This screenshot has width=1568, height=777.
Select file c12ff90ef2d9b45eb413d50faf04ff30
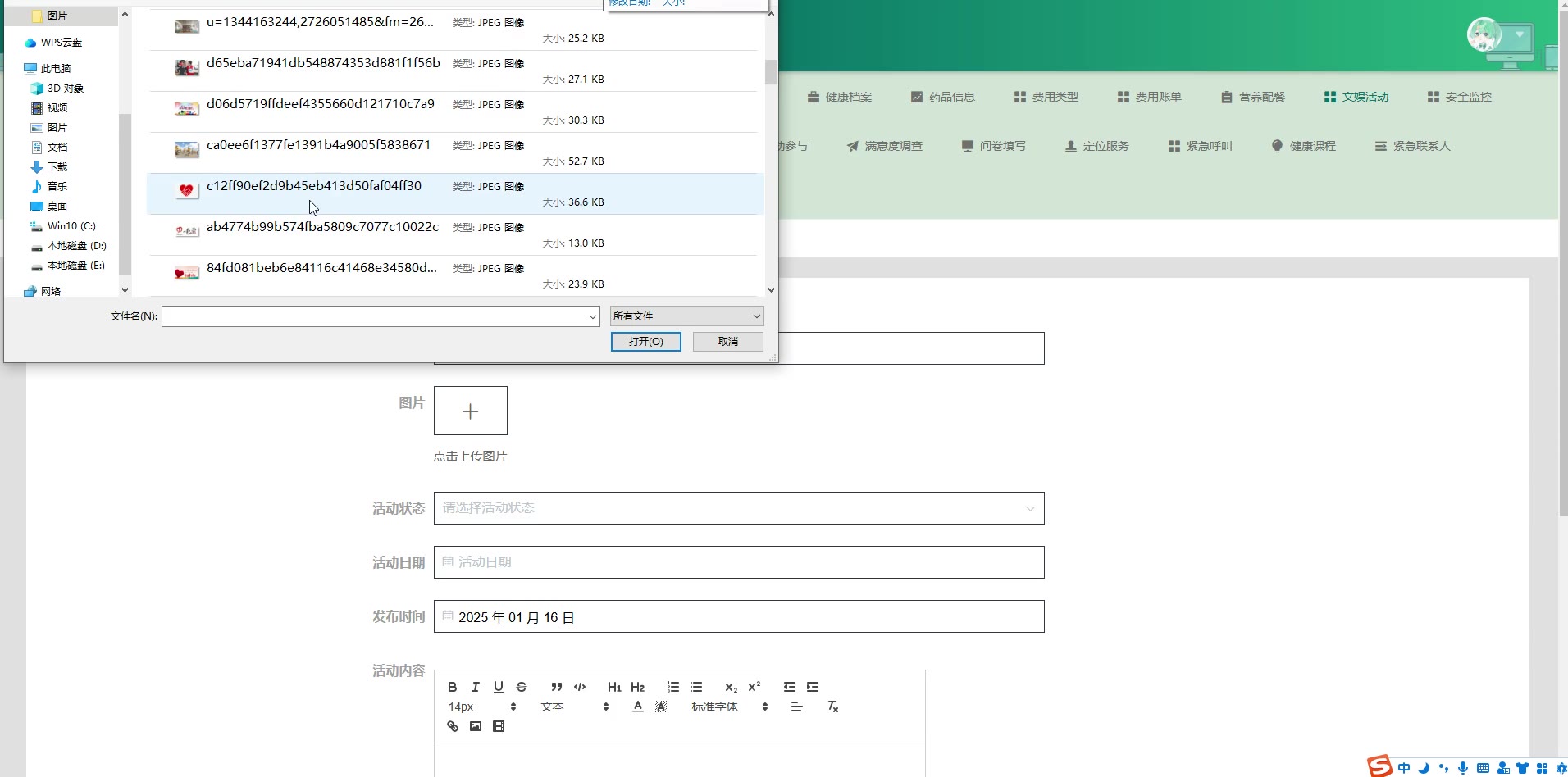[x=456, y=194]
